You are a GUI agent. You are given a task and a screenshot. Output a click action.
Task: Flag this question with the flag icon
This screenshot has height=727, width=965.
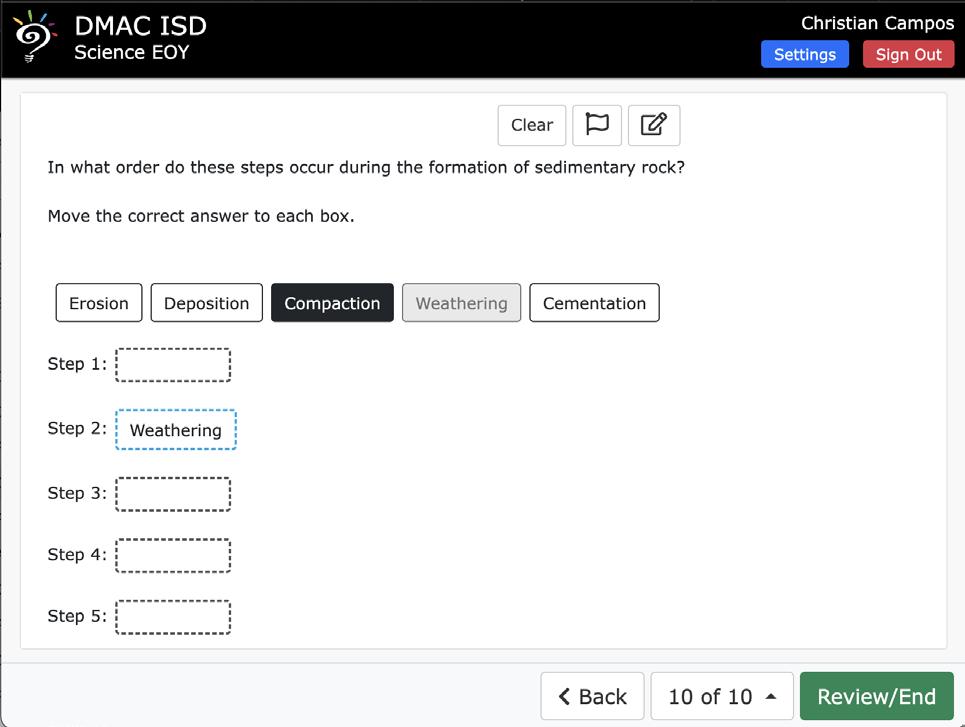tap(596, 125)
